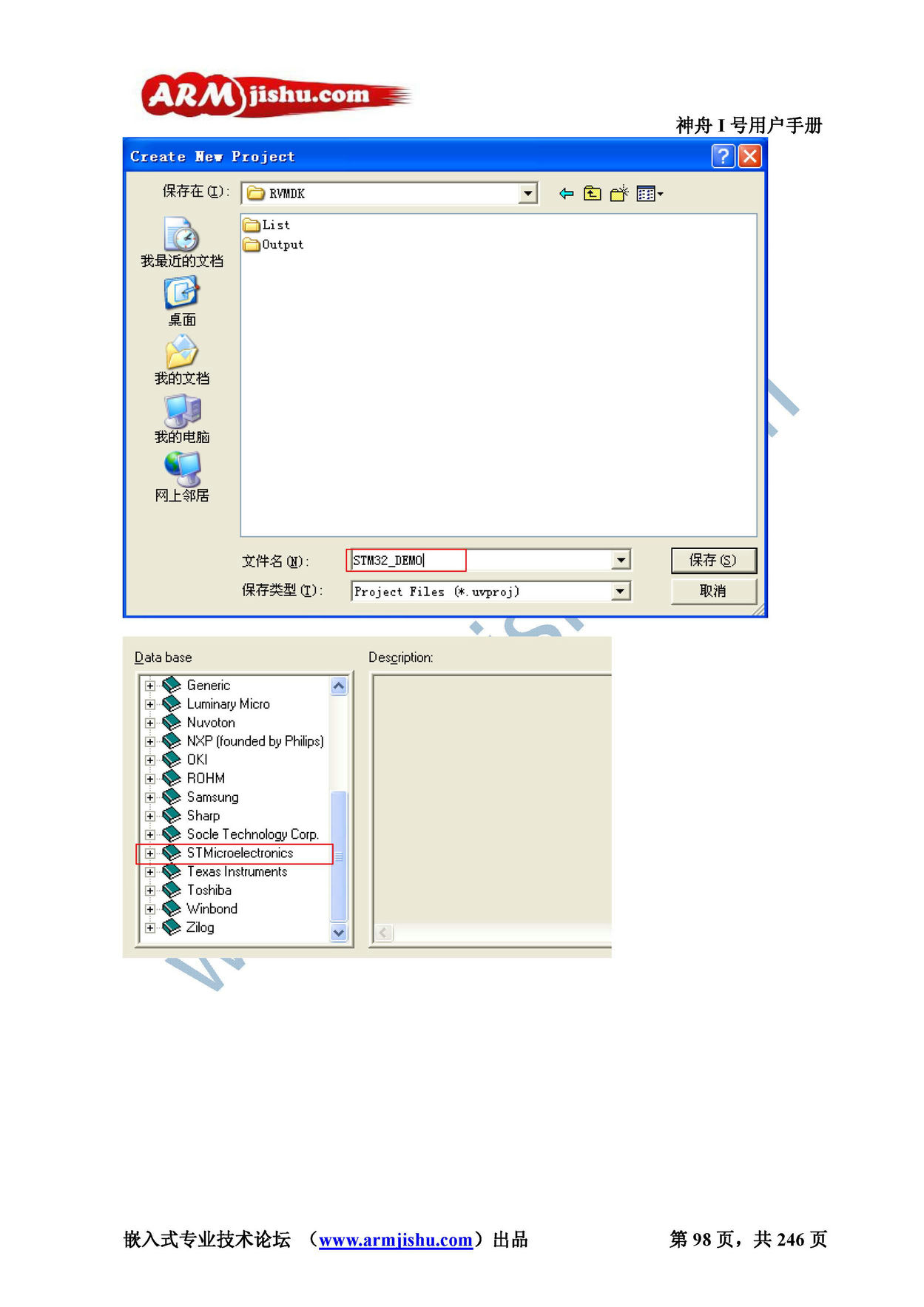
Task: Select STMicroelectronics in the database tree
Action: (240, 853)
